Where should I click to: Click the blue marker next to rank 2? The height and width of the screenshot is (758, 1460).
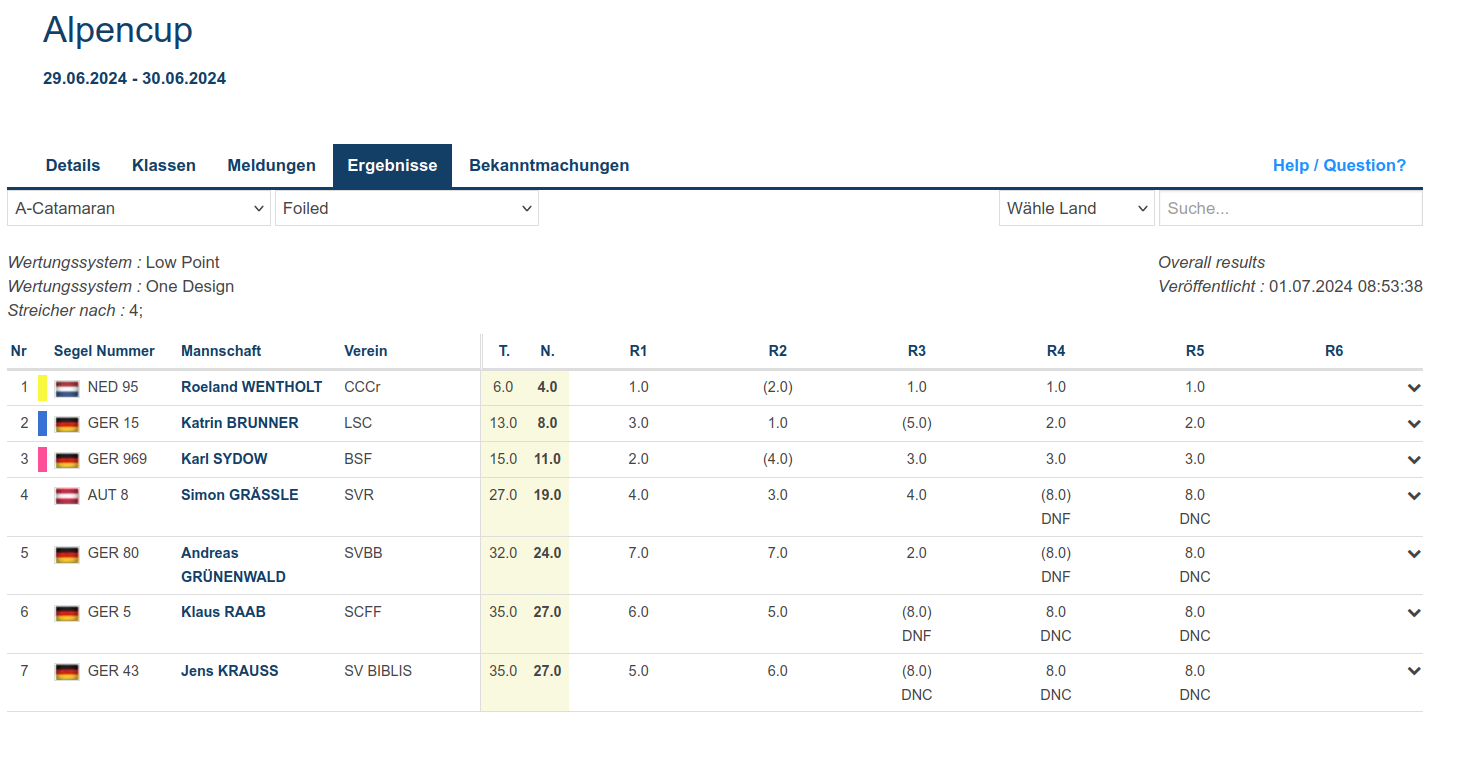[43, 424]
